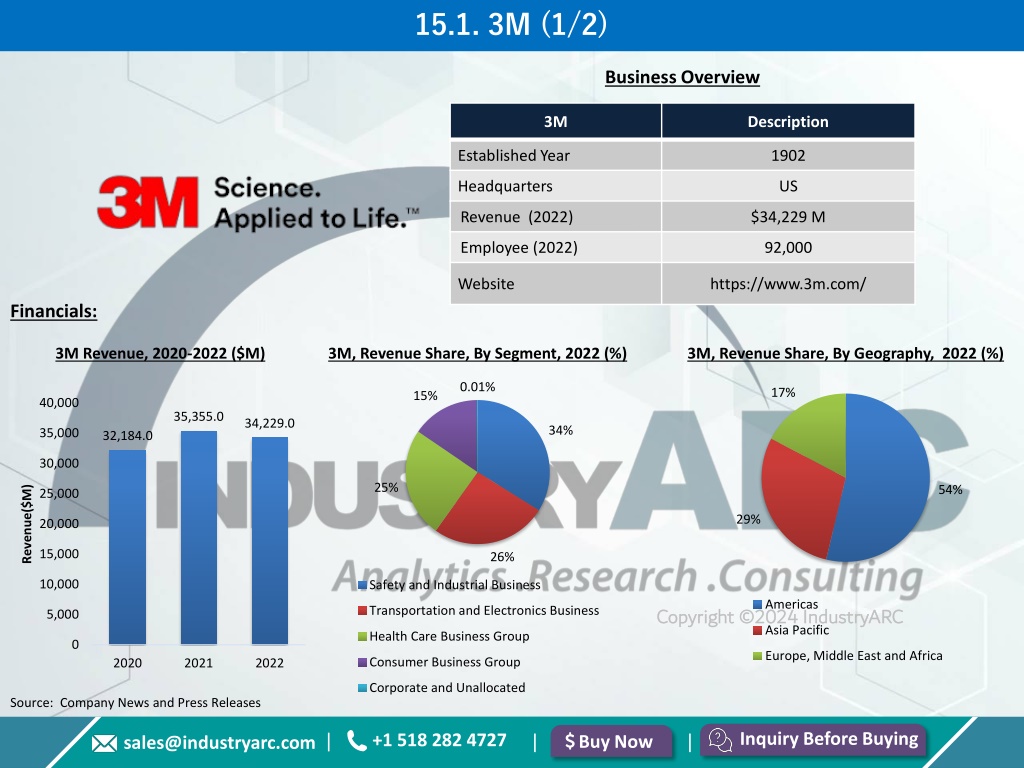Click the phone handset icon
This screenshot has height=768, width=1024.
(356, 741)
